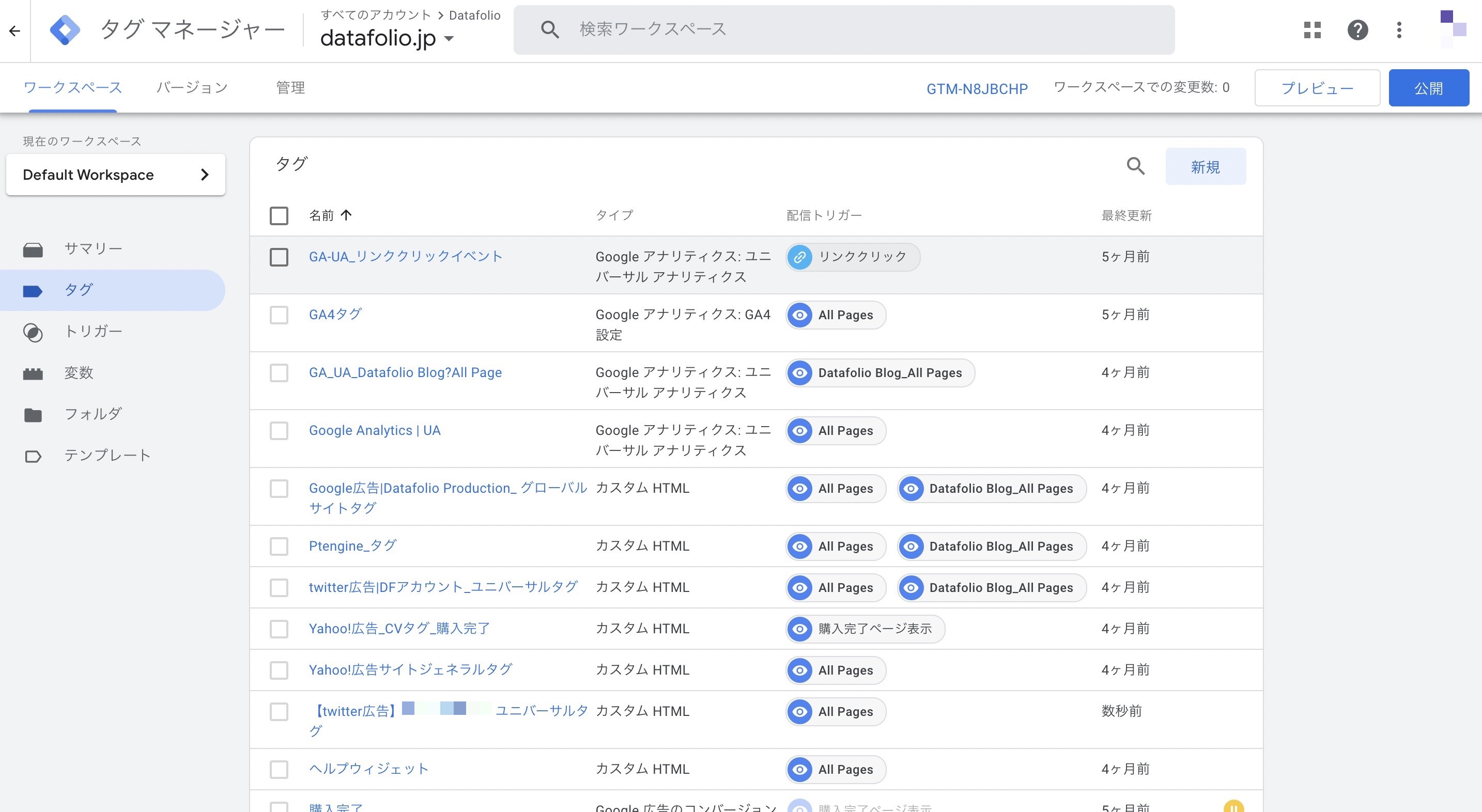Click the Datafolio breadcrumb
Screen dimensions: 1482x812
(x=475, y=15)
